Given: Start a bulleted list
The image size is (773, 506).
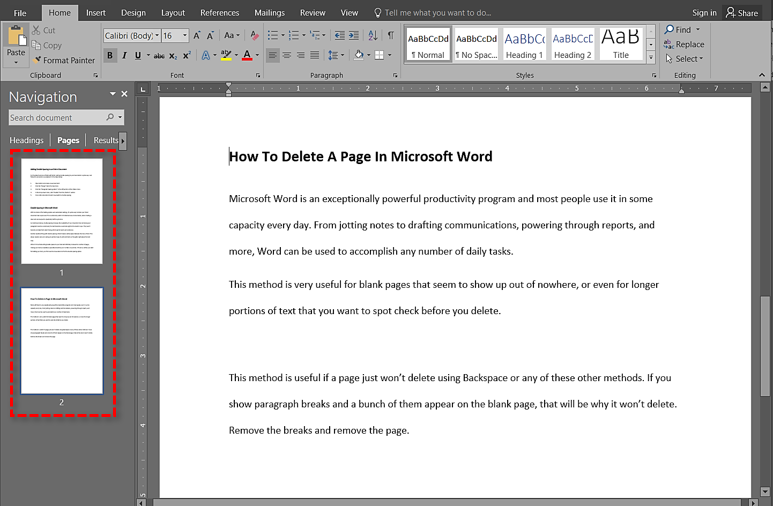Looking at the screenshot, I should click(x=272, y=36).
